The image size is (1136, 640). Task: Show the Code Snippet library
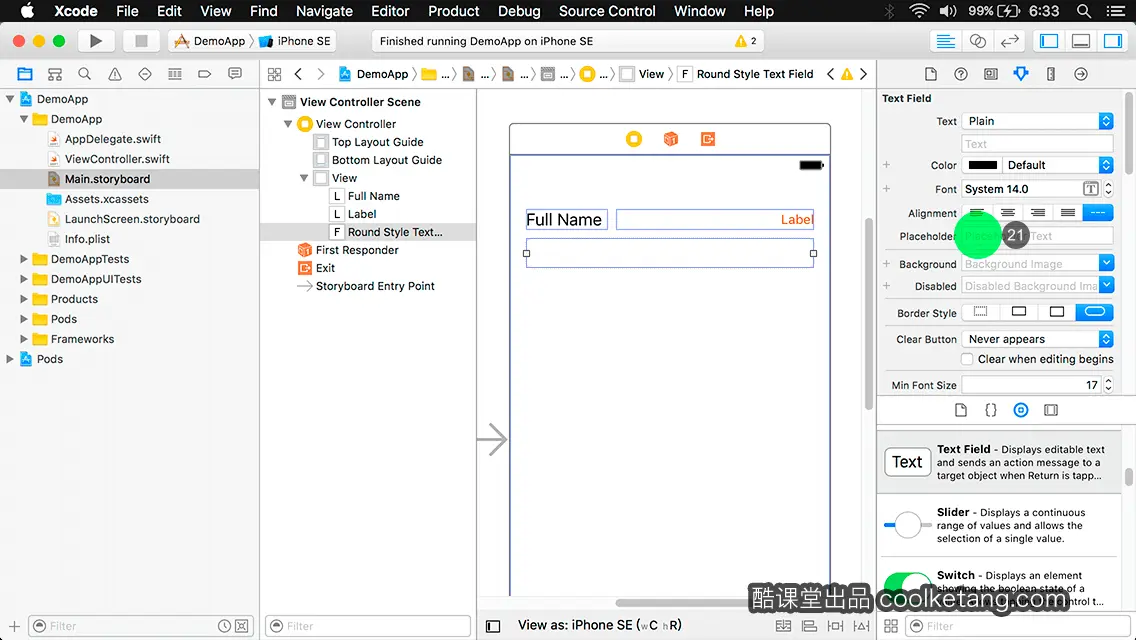(990, 410)
